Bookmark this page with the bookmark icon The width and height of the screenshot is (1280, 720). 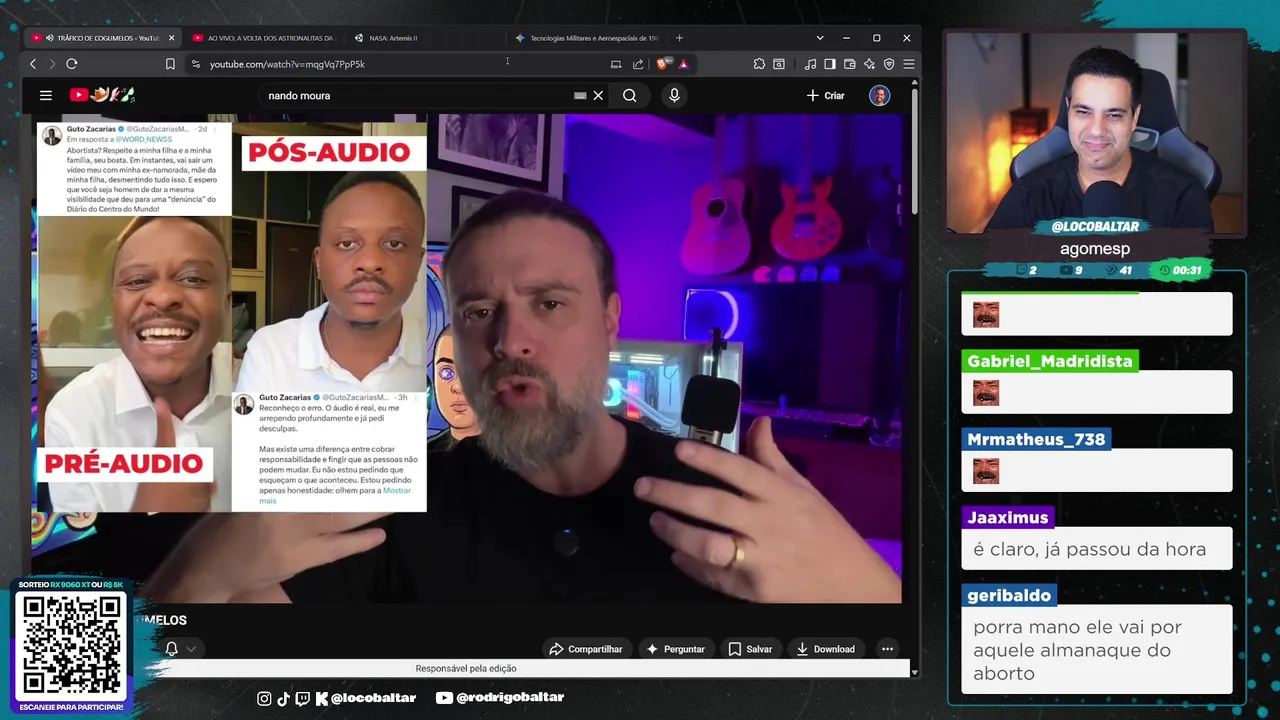[x=170, y=64]
